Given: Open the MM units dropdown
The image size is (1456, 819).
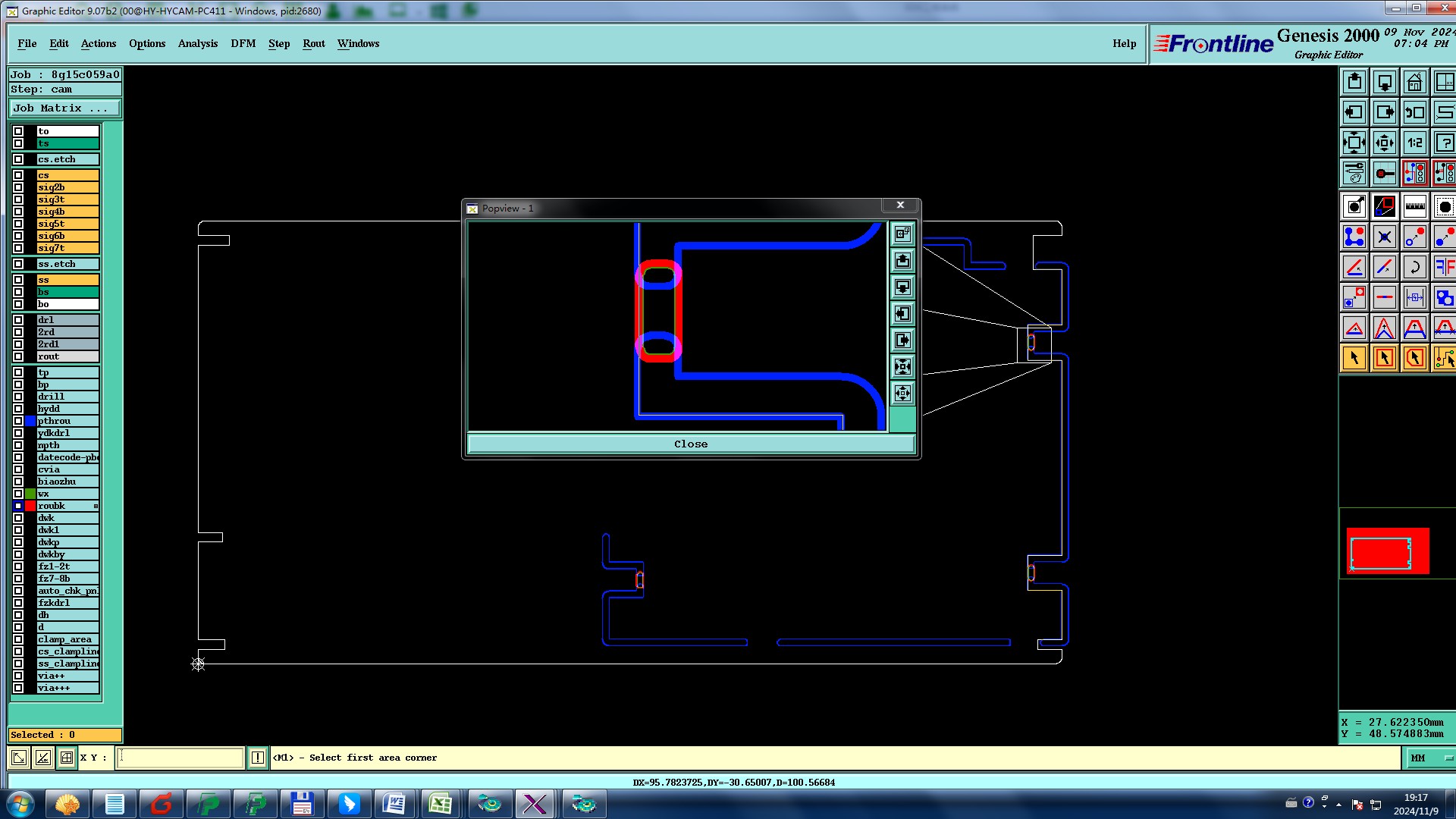Looking at the screenshot, I should click(1429, 758).
